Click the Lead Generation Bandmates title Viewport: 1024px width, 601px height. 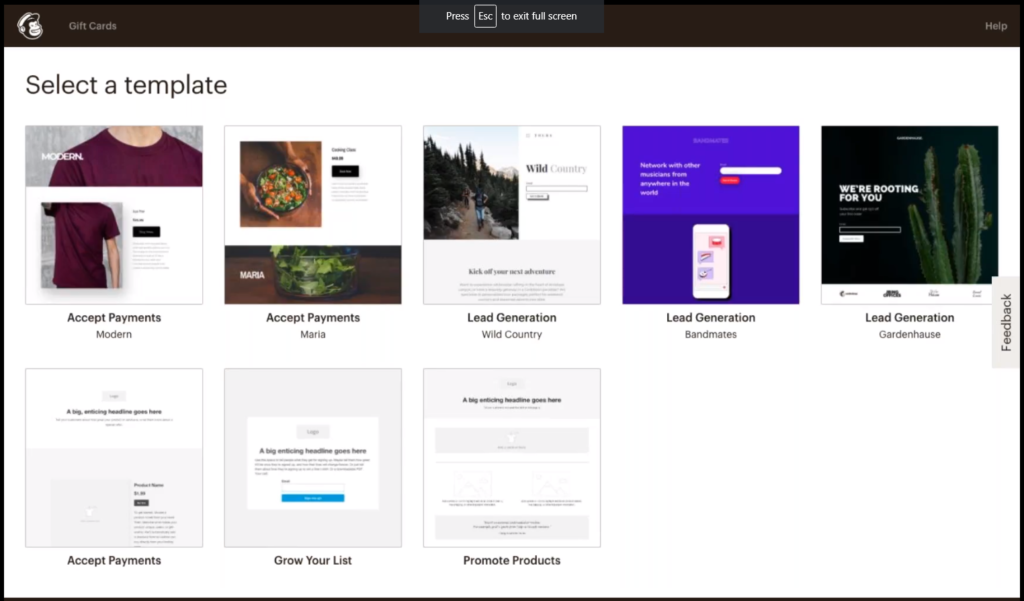(711, 318)
